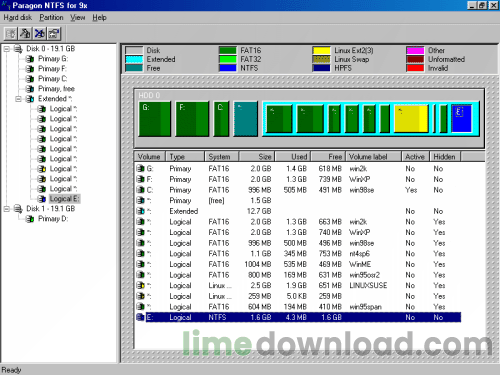Viewport: 500px width, 375px height.
Task: Click the blue NTFS legend color swatch
Action: click(x=227, y=68)
